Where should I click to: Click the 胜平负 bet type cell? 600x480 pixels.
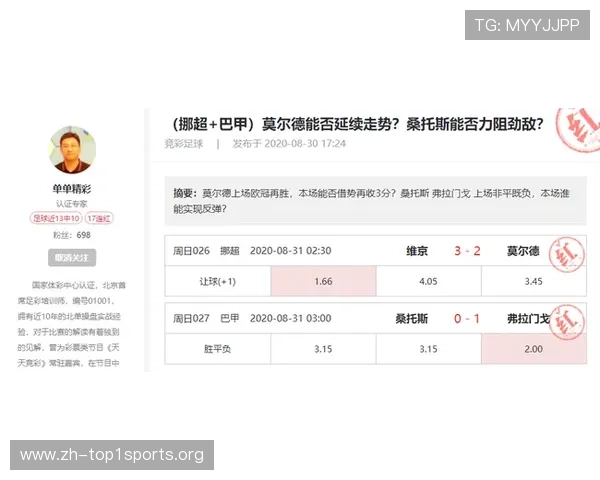coord(218,349)
